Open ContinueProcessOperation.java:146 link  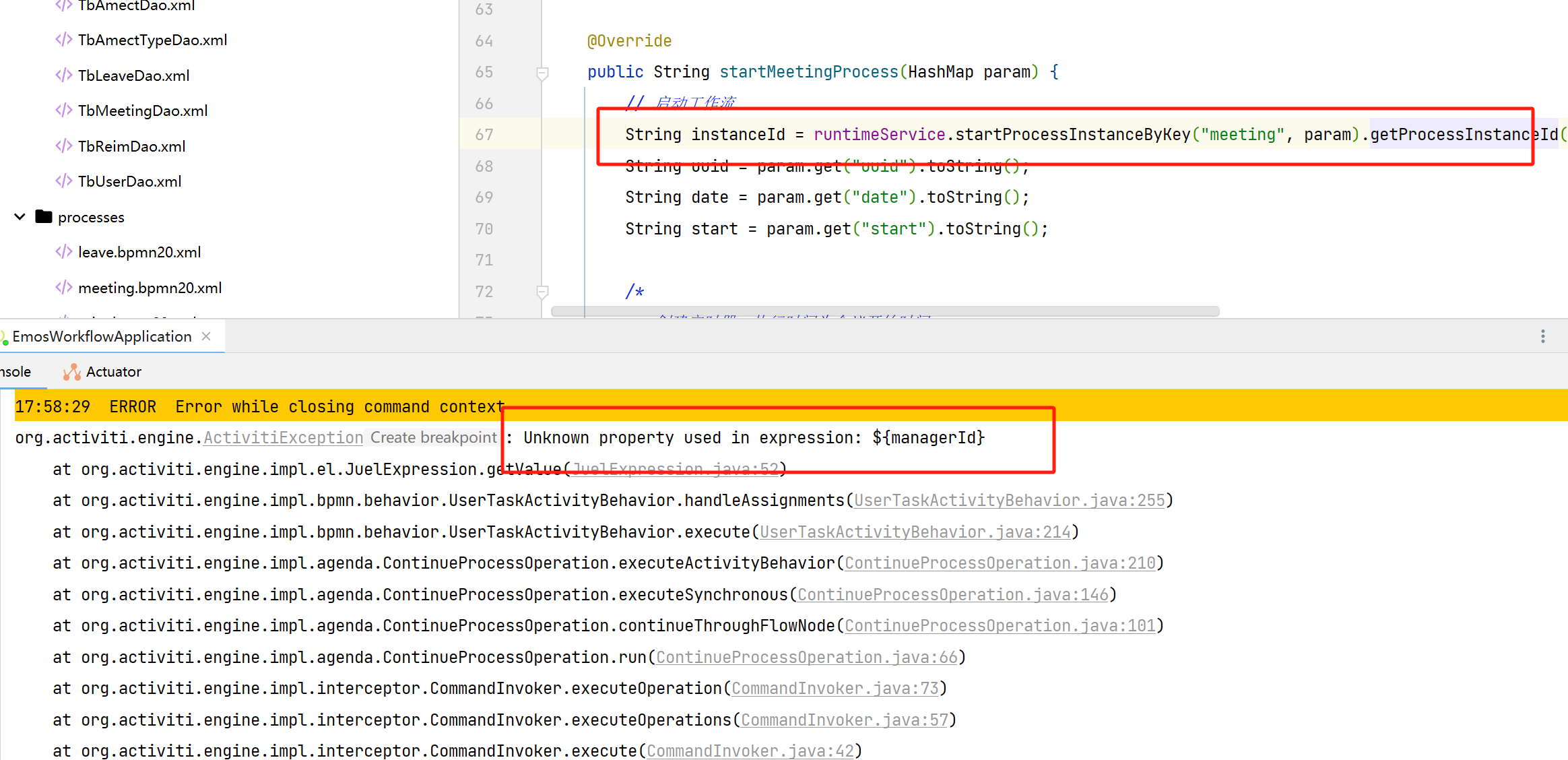953,595
